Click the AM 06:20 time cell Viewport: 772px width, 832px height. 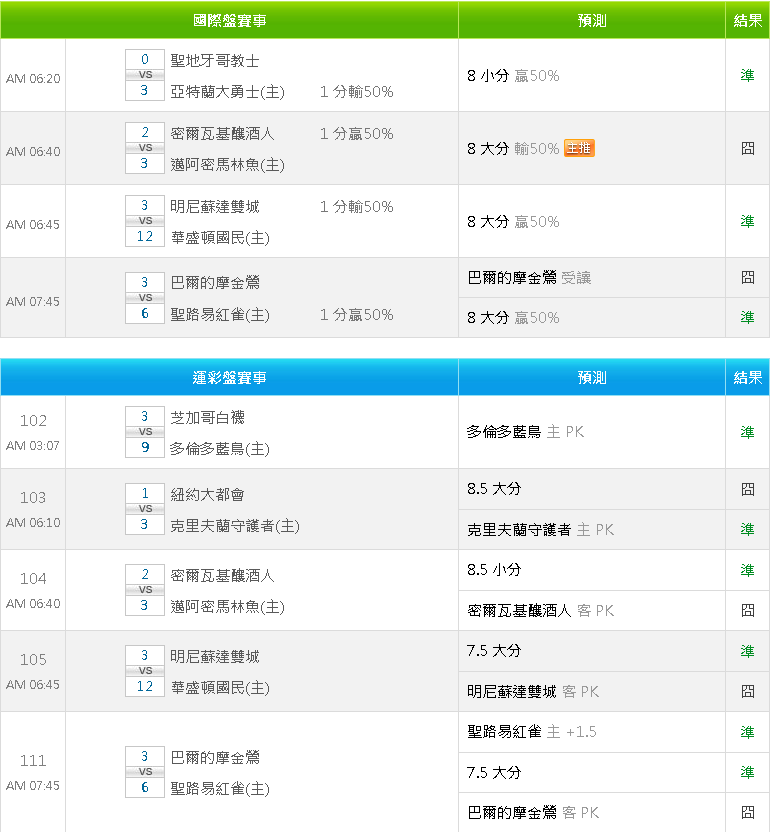pyautogui.click(x=33, y=79)
